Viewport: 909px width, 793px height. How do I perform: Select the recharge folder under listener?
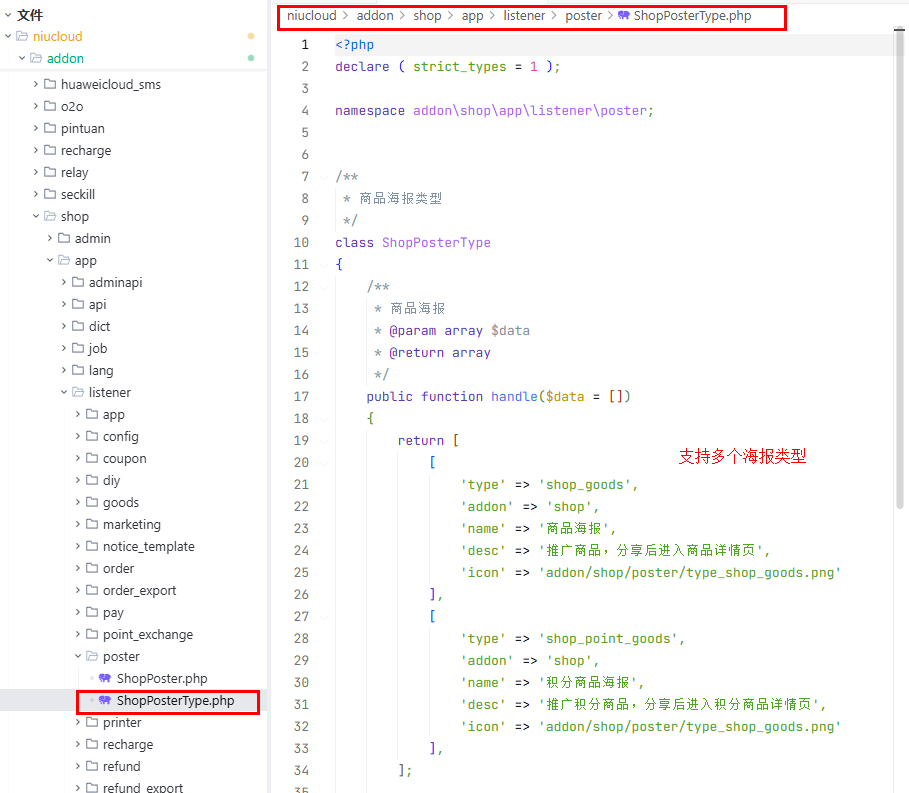128,744
